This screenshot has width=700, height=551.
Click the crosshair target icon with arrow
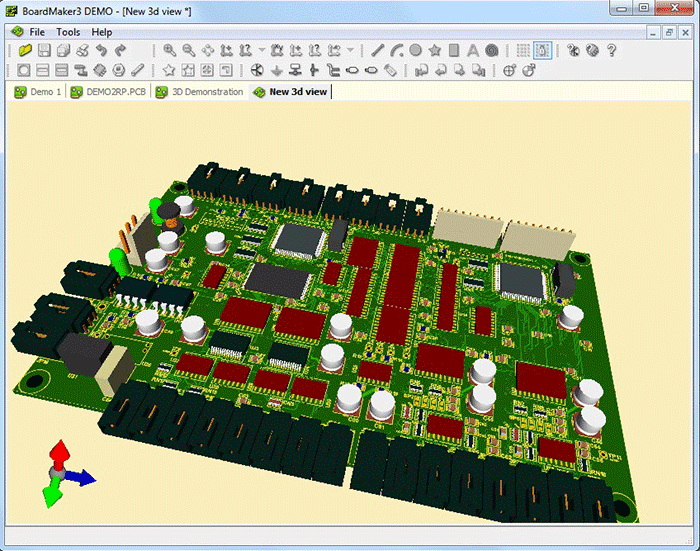click(x=509, y=70)
